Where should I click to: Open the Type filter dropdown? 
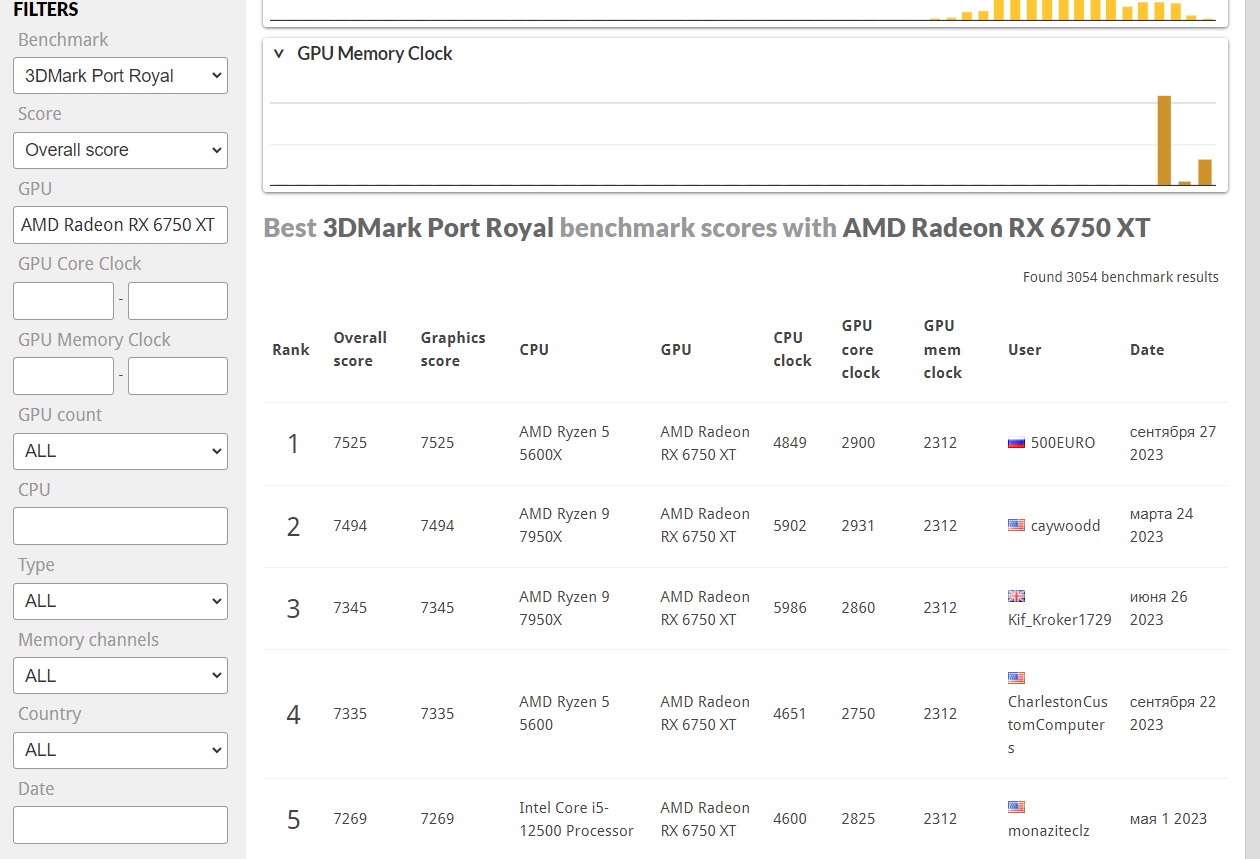point(120,601)
